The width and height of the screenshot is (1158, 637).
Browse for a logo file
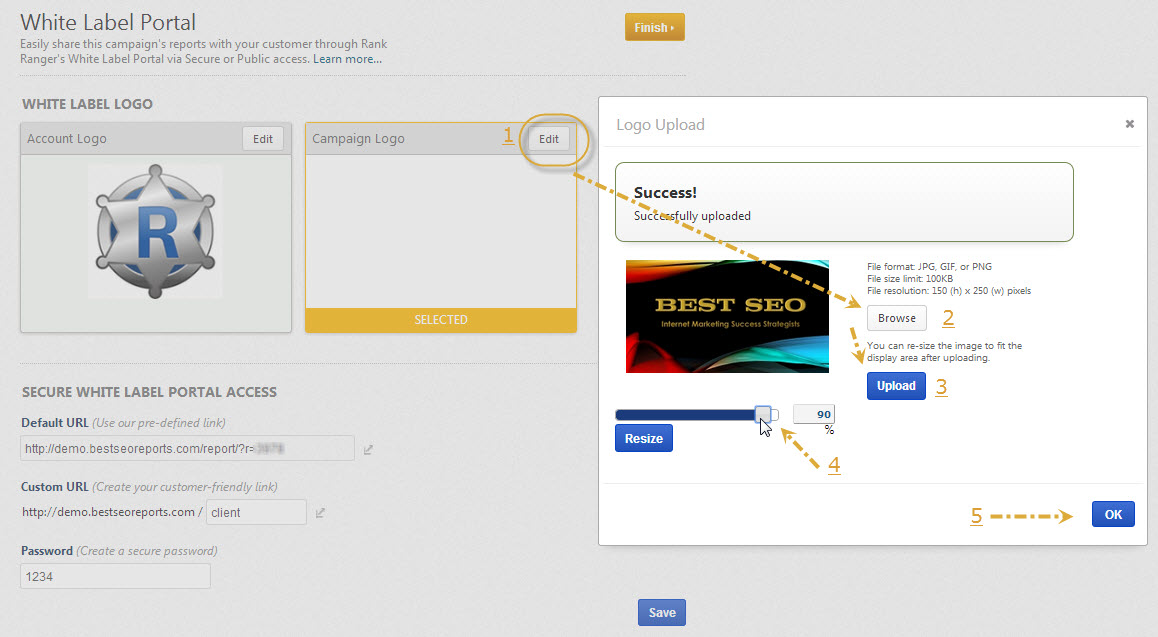[x=897, y=318]
